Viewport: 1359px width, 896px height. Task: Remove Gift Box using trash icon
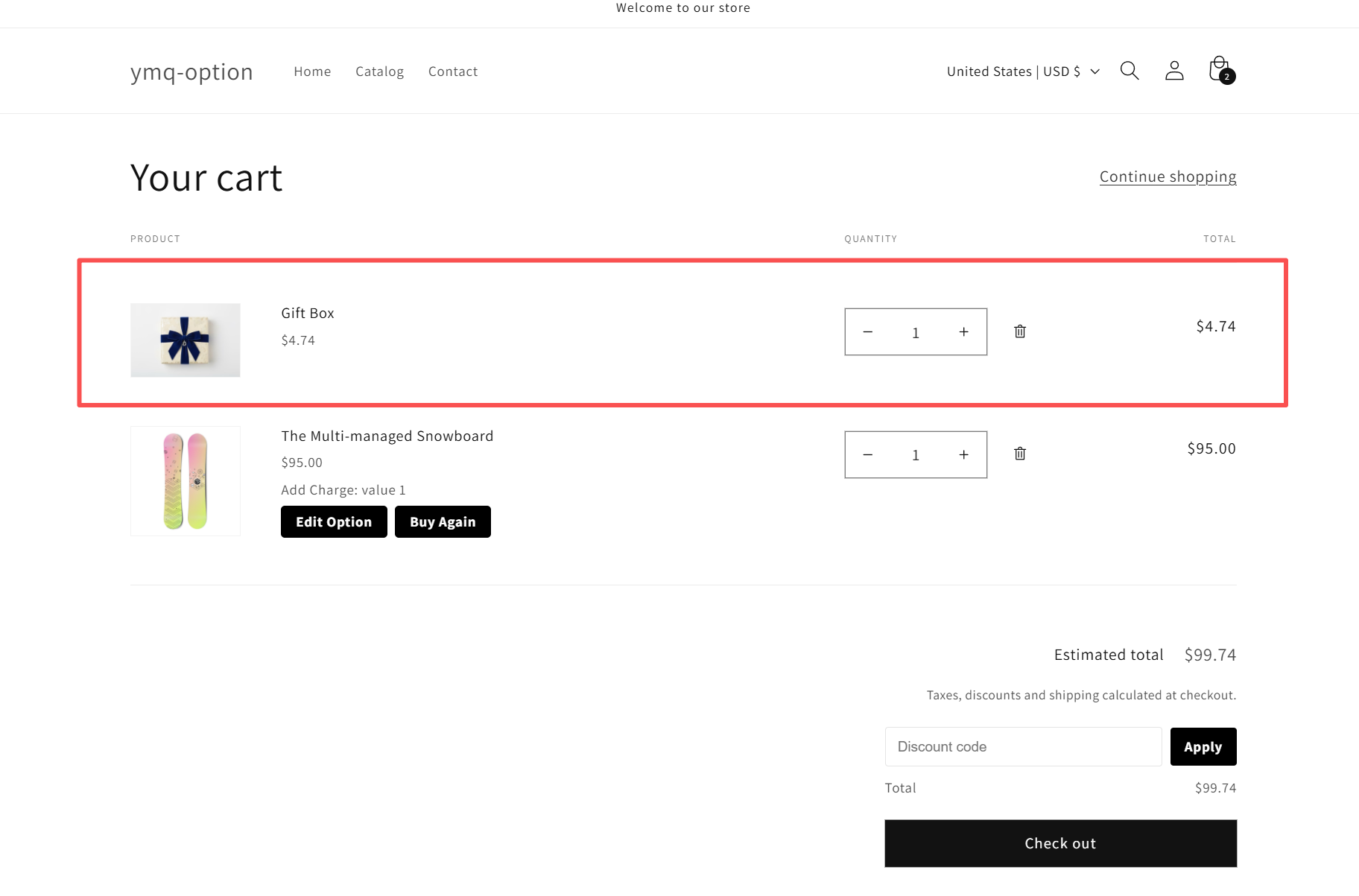(x=1020, y=331)
